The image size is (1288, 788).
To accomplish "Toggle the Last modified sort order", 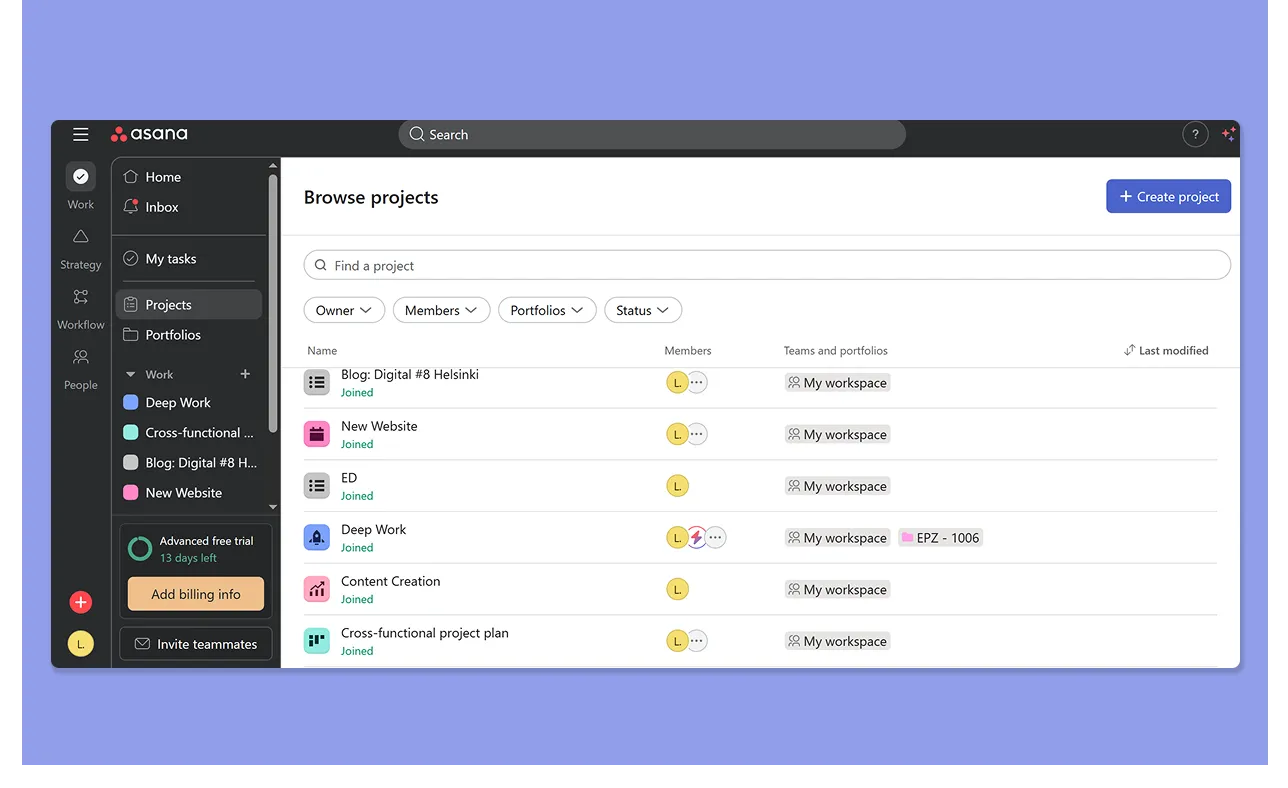I will (1166, 350).
